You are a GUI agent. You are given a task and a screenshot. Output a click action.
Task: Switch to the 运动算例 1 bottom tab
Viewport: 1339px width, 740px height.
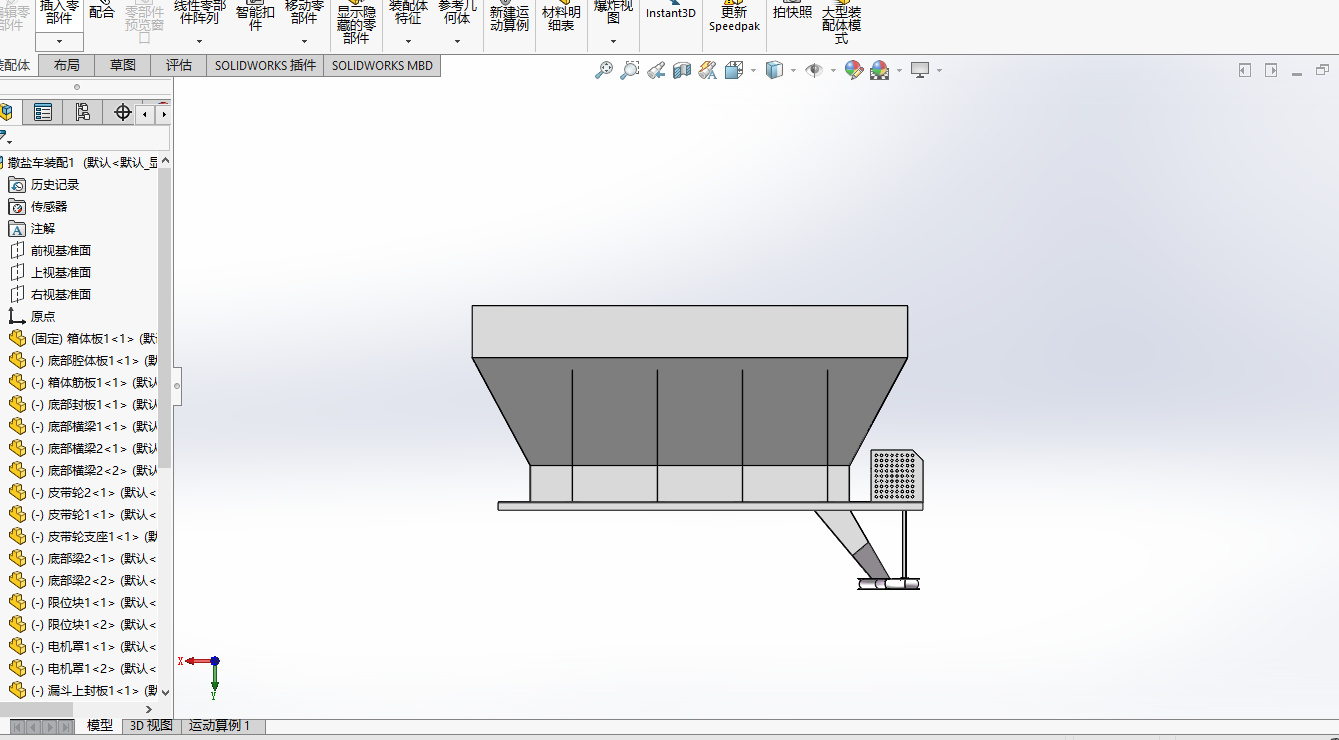221,726
